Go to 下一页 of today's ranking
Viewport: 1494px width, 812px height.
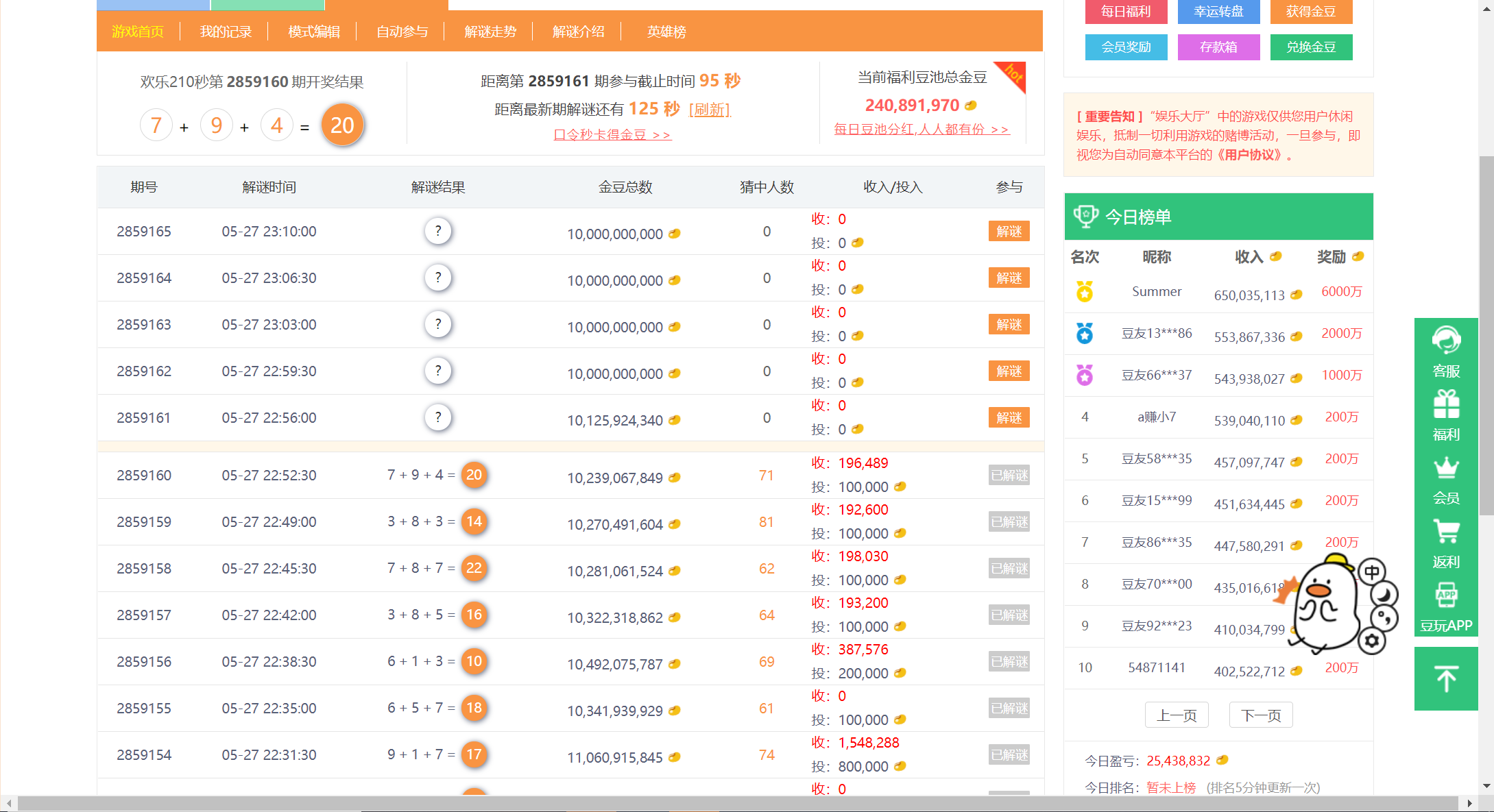[x=1260, y=715]
